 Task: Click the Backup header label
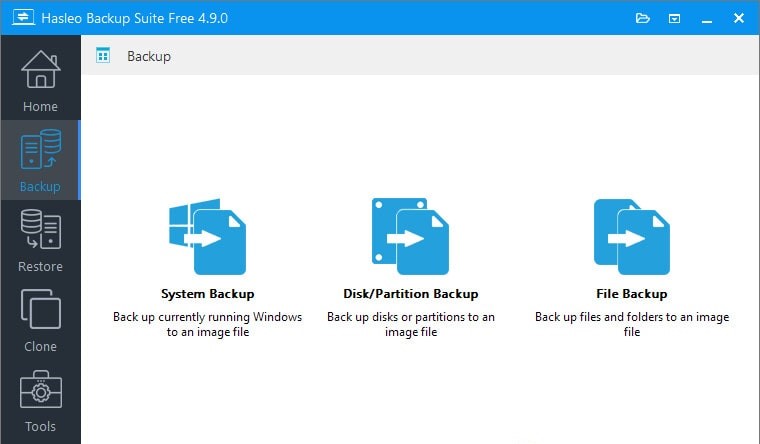click(x=149, y=56)
